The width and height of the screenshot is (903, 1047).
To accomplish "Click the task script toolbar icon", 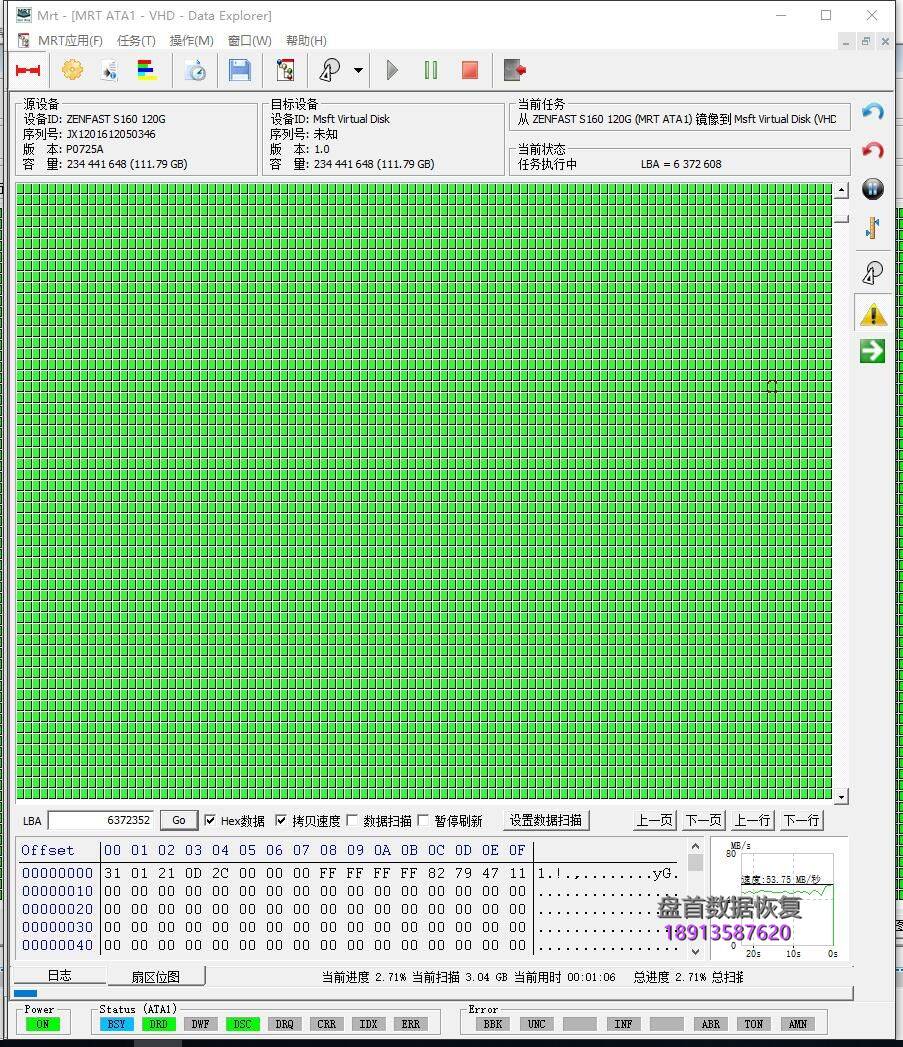I will coord(285,70).
